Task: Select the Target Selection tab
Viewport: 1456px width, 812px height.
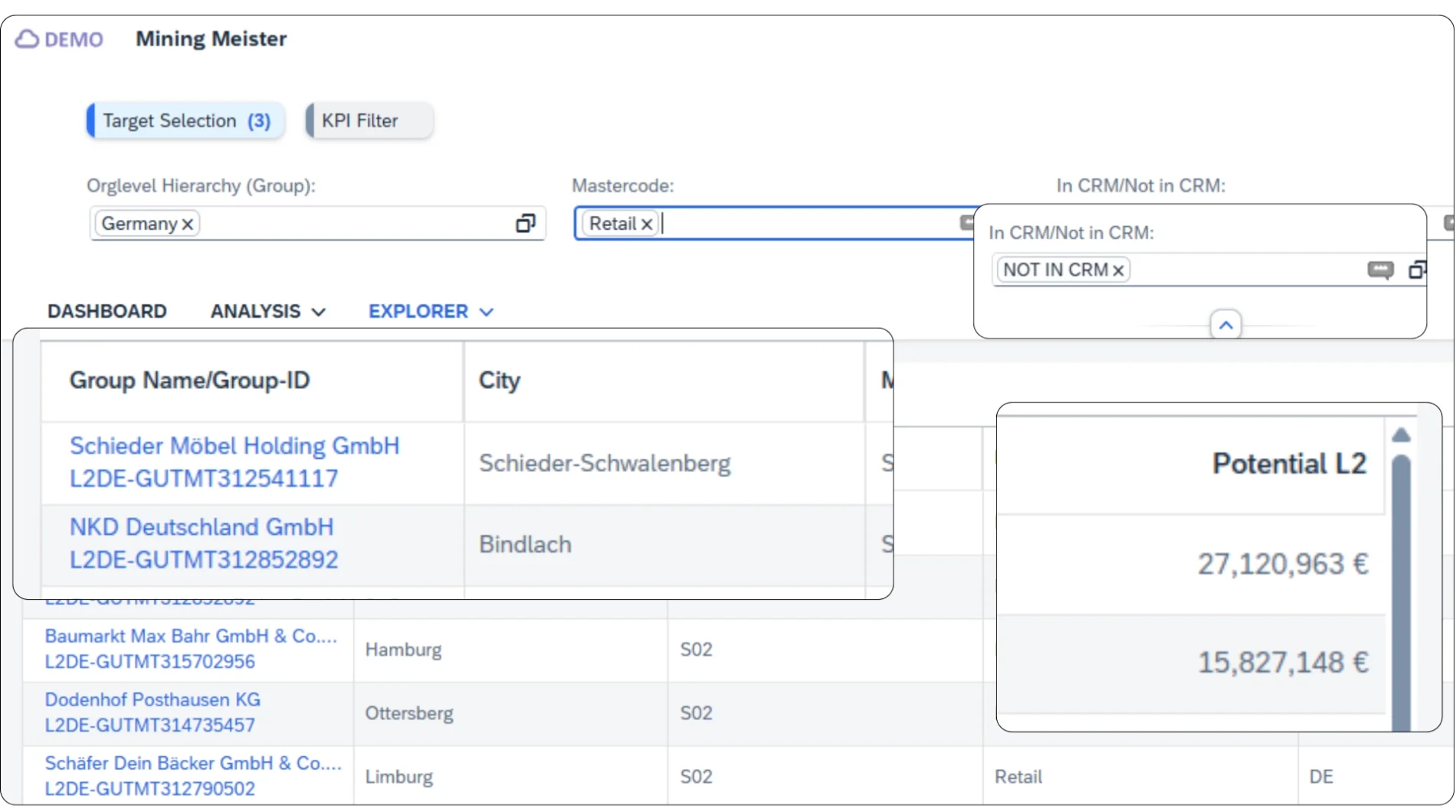Action: (186, 121)
